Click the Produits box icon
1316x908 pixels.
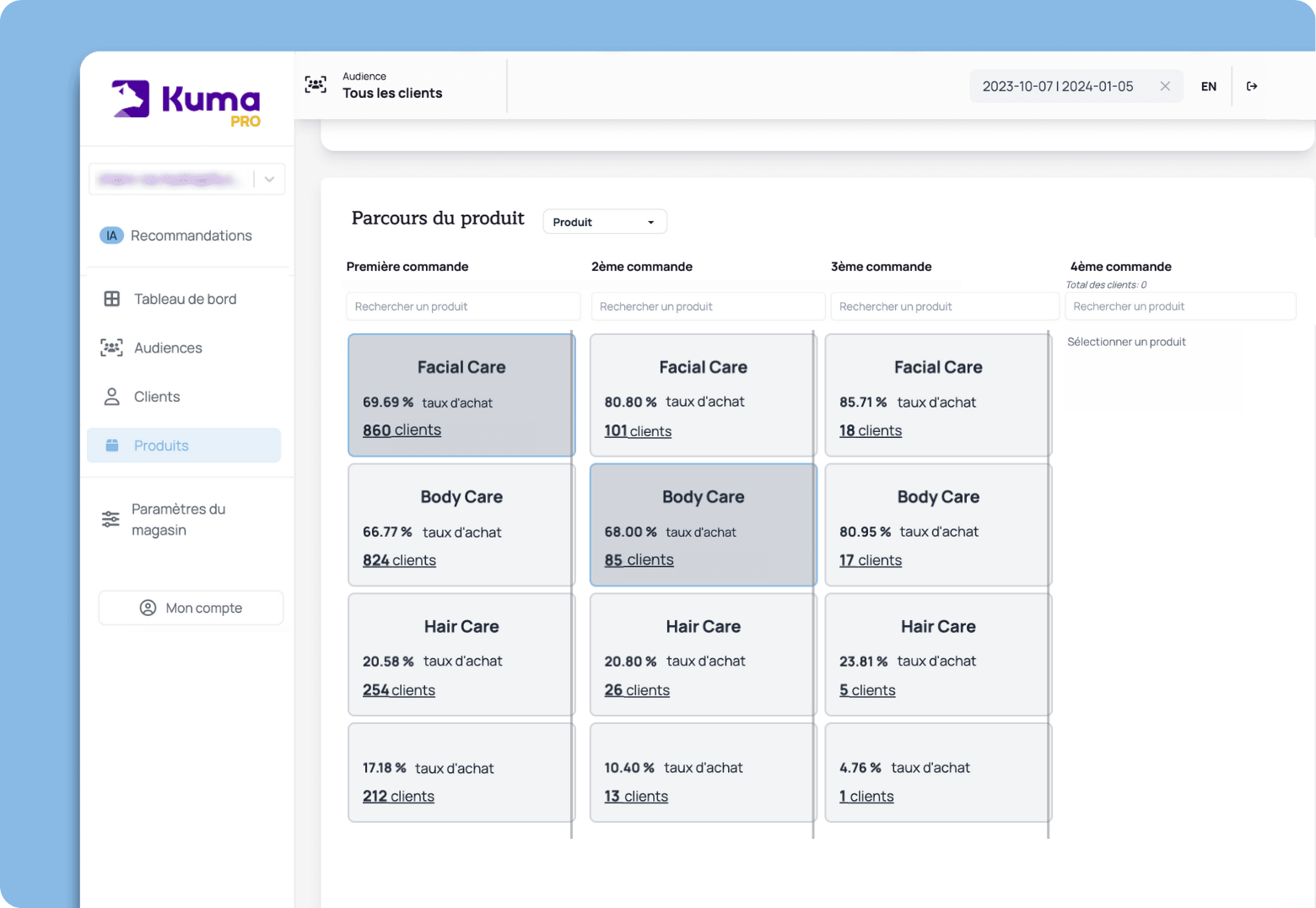pos(111,446)
